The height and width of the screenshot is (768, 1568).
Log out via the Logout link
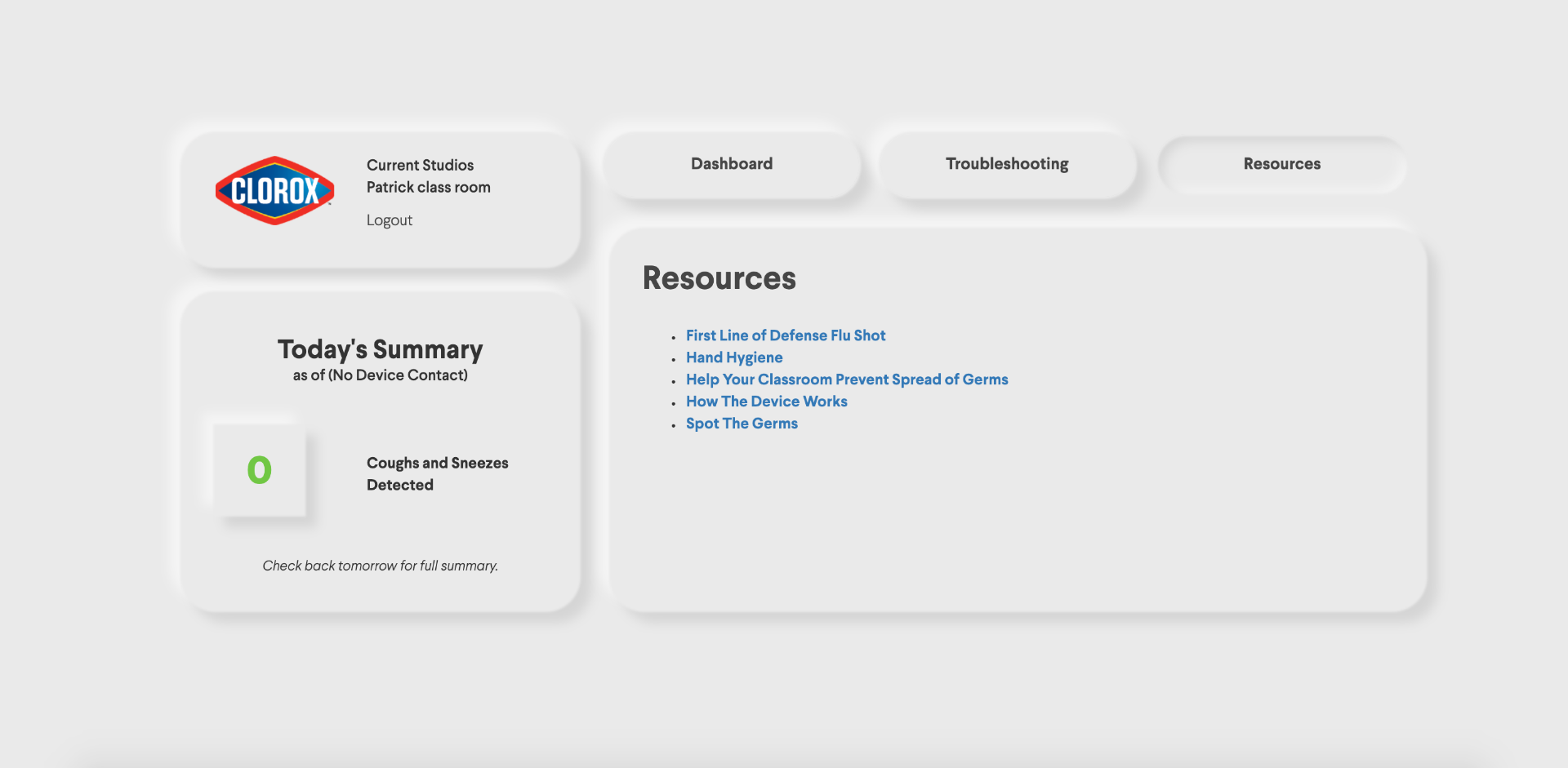click(x=389, y=220)
